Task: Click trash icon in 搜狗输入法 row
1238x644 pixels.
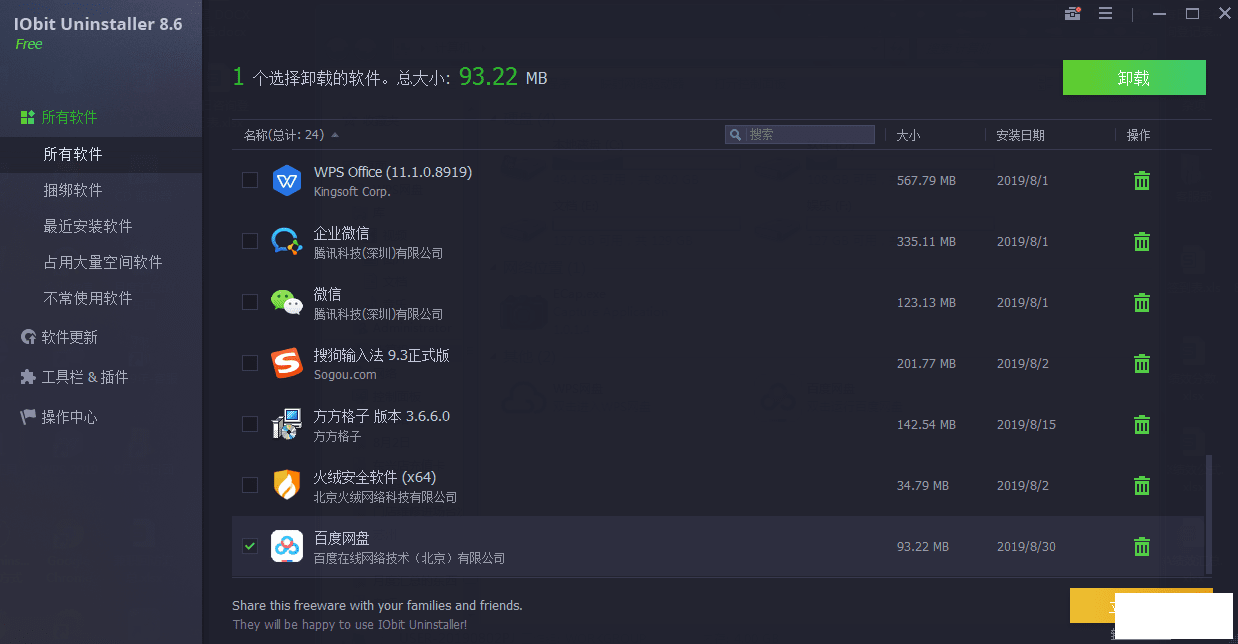Action: click(x=1142, y=364)
